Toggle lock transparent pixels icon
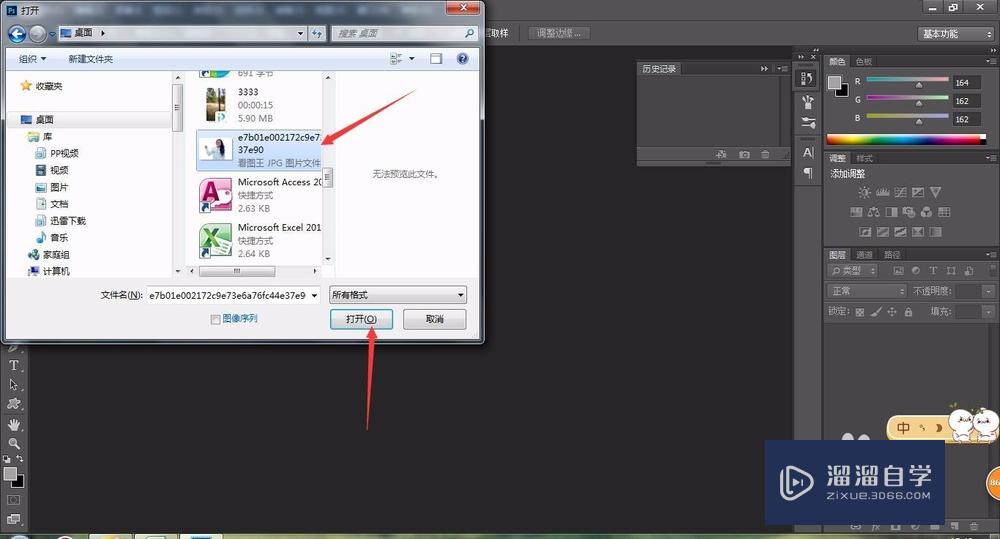Viewport: 1000px width, 539px height. [860, 312]
